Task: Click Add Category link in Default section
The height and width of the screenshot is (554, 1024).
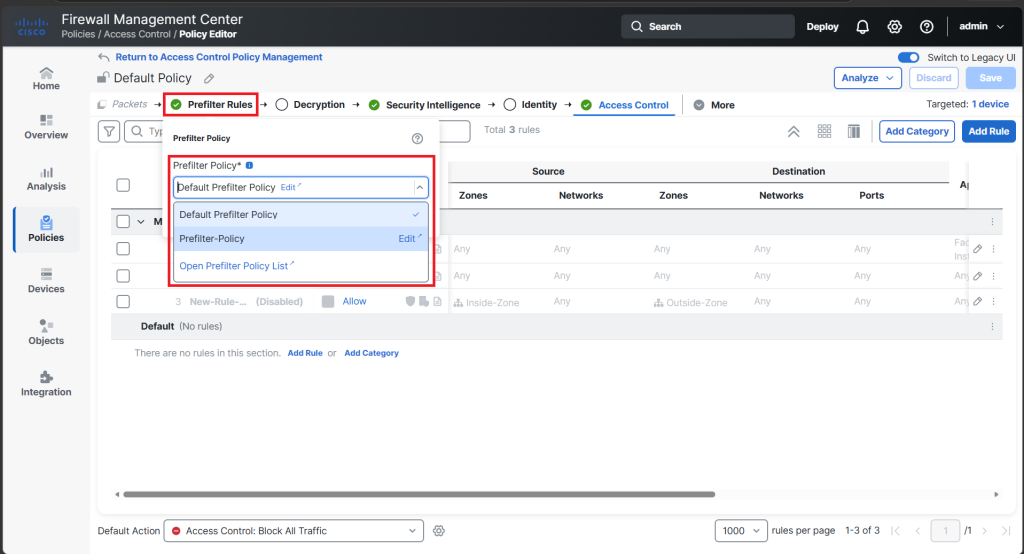Action: 371,353
